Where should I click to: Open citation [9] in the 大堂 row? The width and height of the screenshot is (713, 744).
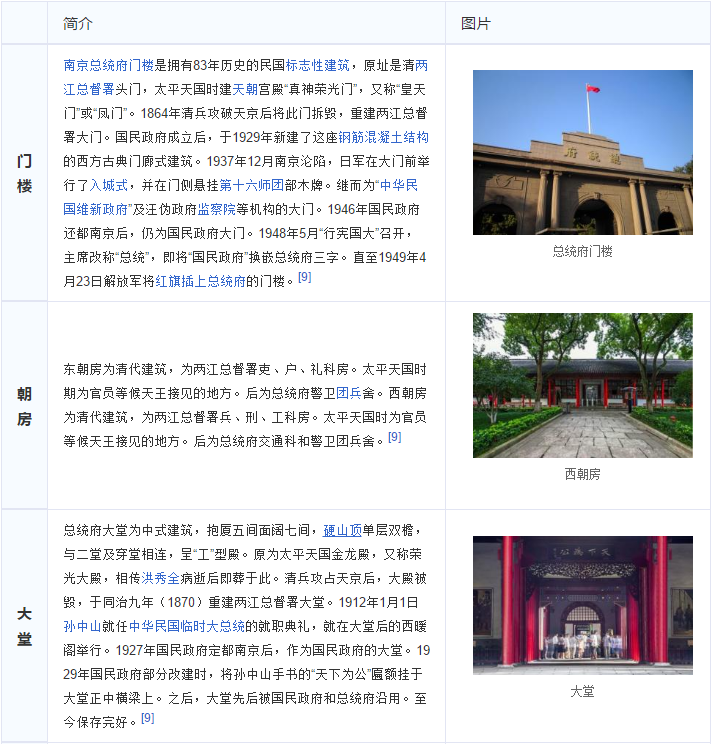coord(148,718)
